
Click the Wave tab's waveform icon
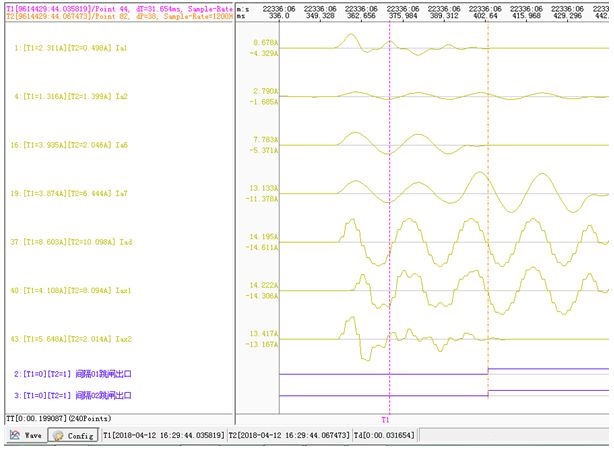(x=13, y=436)
